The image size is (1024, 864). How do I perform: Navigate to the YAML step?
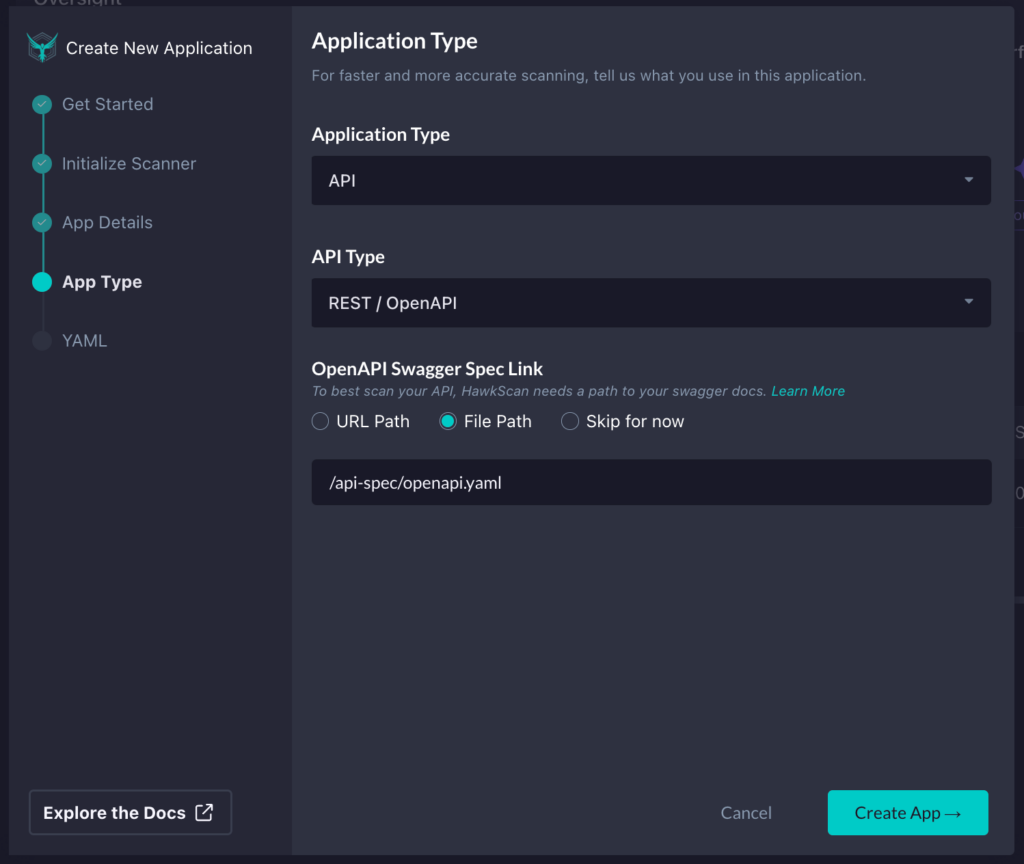[x=85, y=340]
